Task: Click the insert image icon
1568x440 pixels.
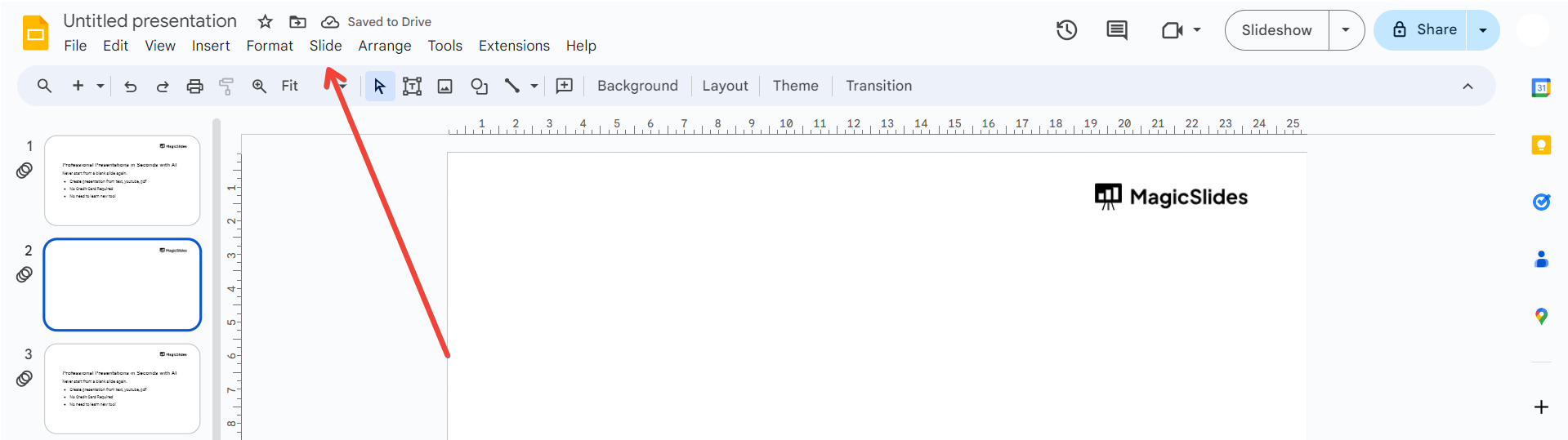Action: [x=445, y=87]
